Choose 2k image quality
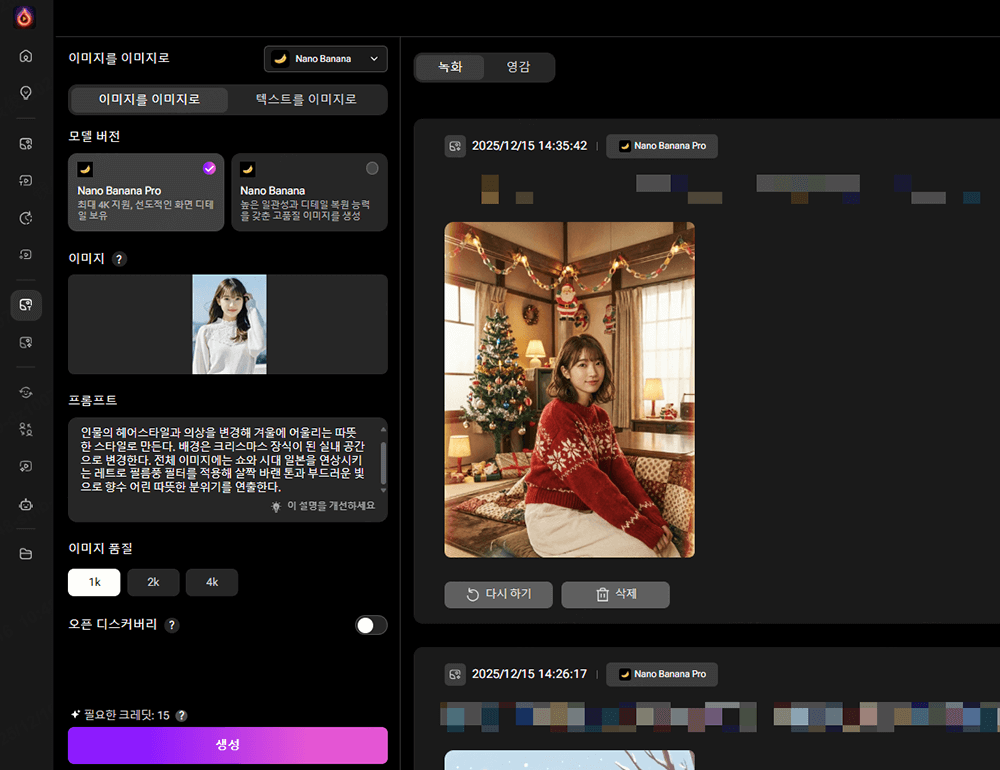 pos(153,582)
